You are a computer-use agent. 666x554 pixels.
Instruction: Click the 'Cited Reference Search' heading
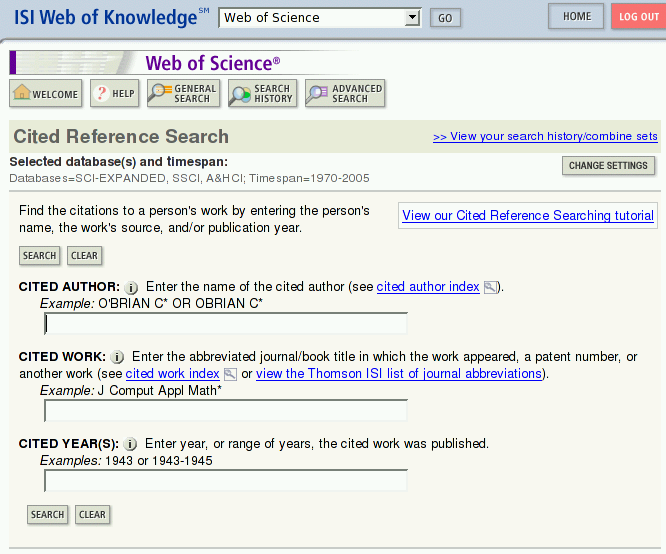[x=121, y=136]
